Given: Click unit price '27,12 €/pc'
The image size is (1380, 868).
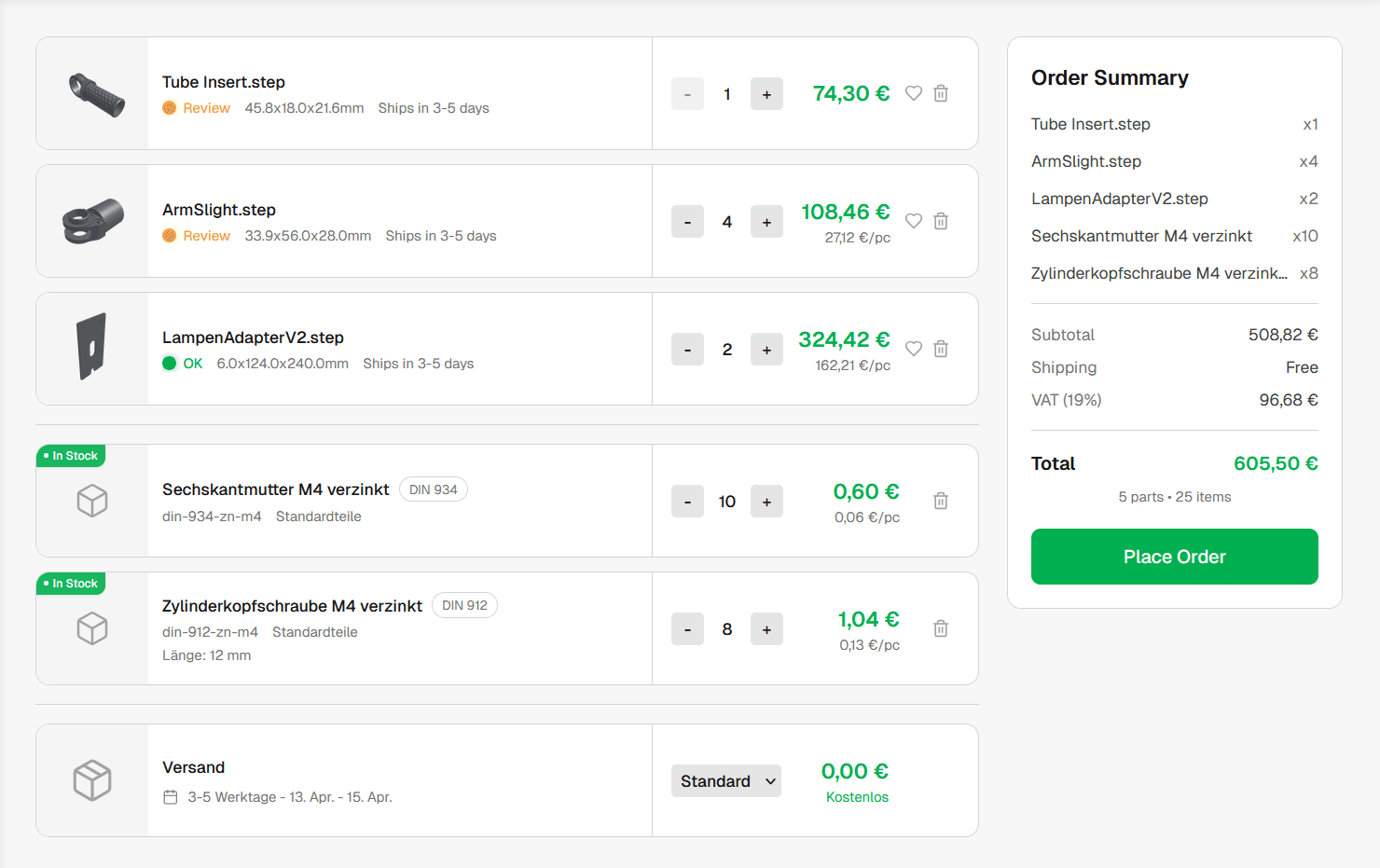Looking at the screenshot, I should point(858,238).
